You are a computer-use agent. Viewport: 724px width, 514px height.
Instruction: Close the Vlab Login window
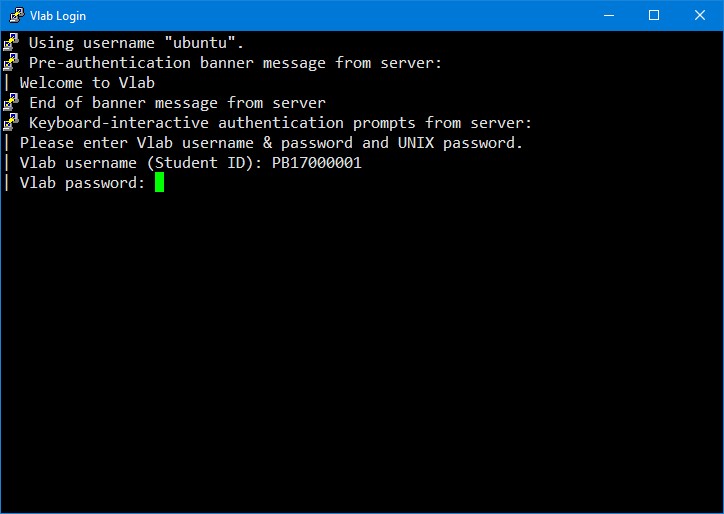(x=700, y=15)
